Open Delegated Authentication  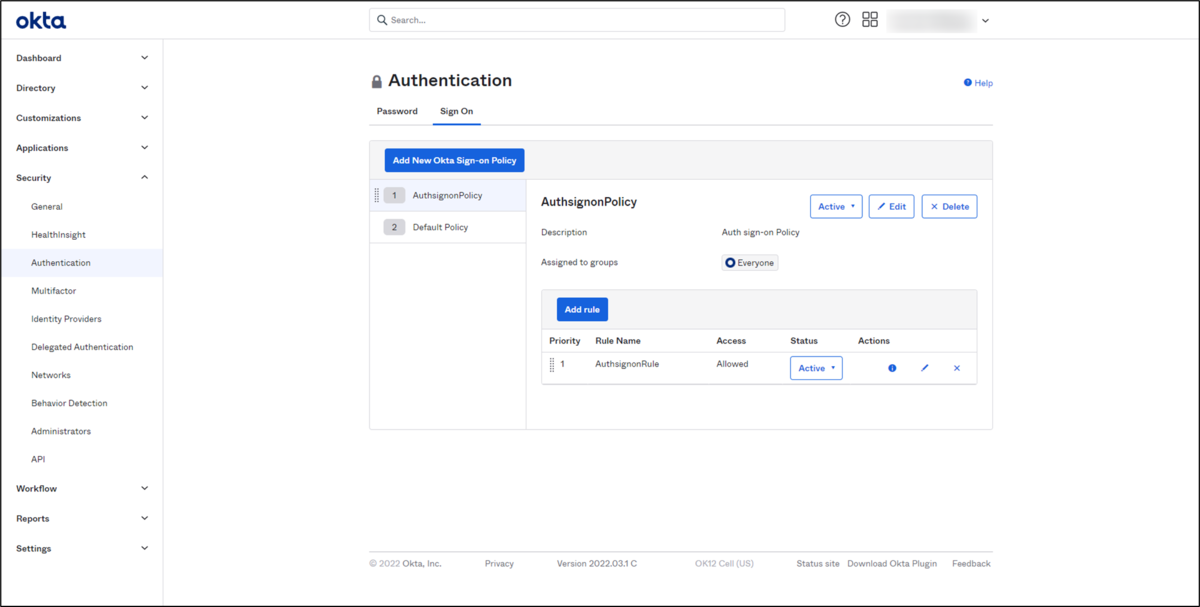coord(82,347)
